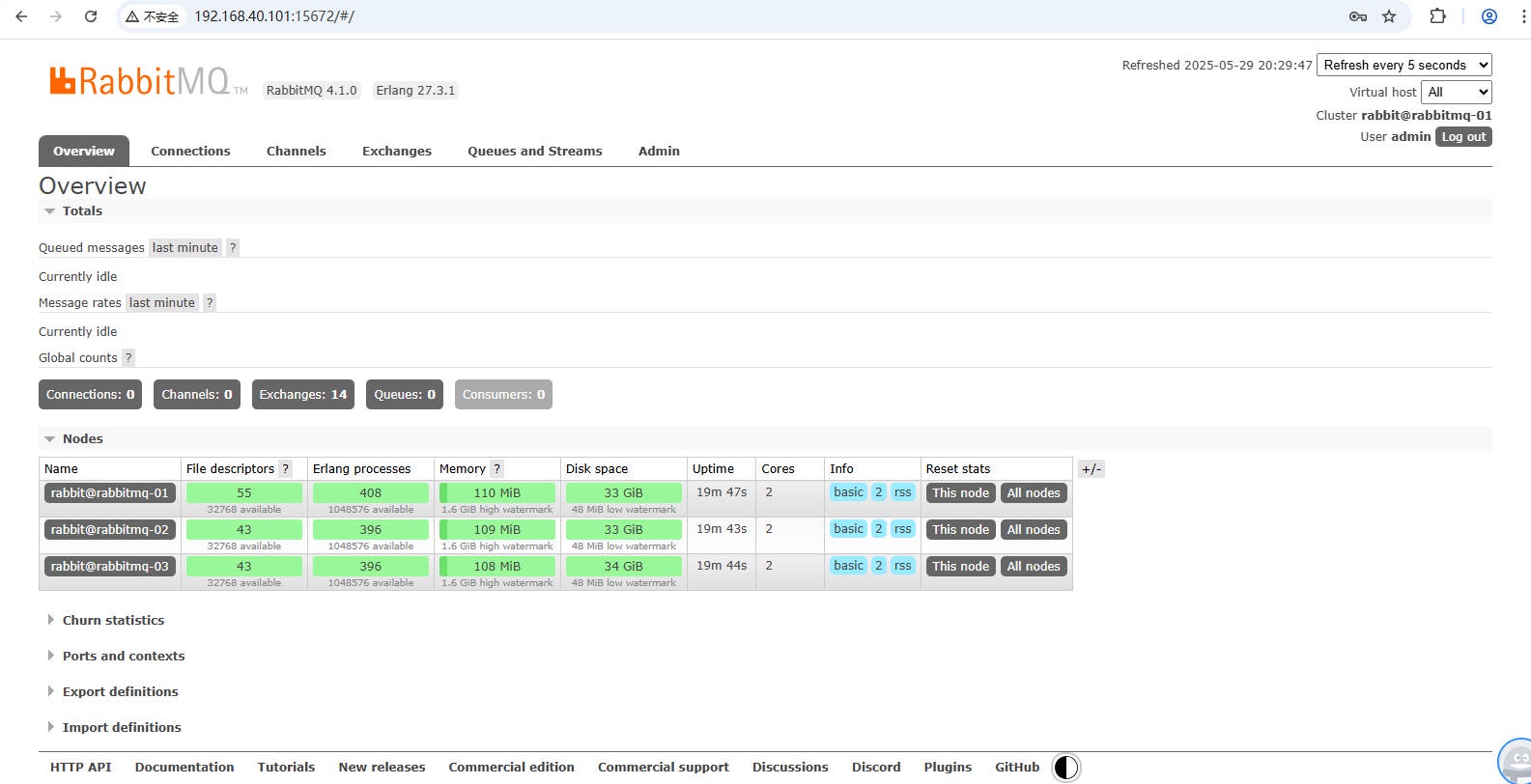The image size is (1531, 784).
Task: Click the password key icon in address bar
Action: pos(1357,16)
